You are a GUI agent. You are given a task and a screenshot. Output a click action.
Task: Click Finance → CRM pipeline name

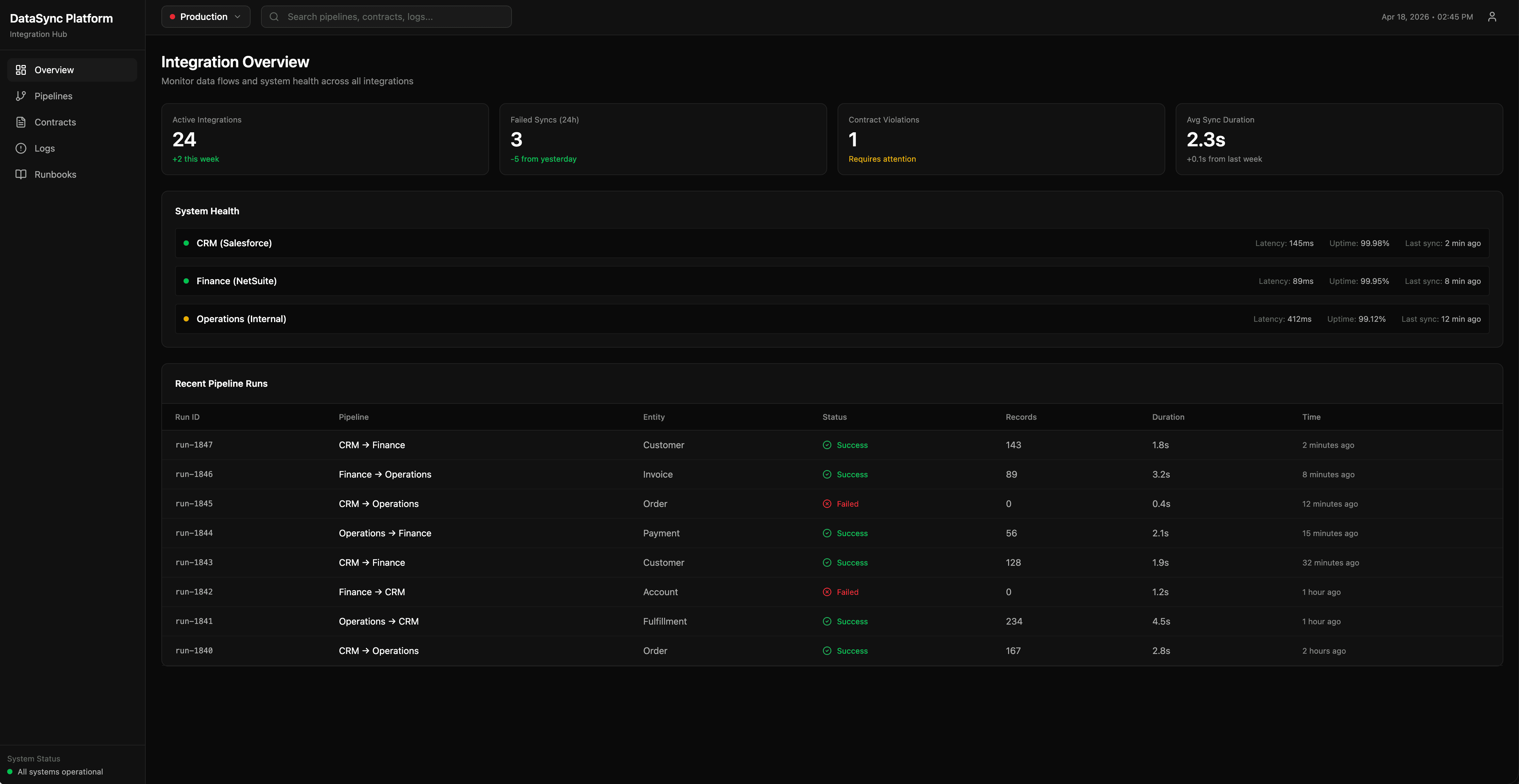coord(372,592)
